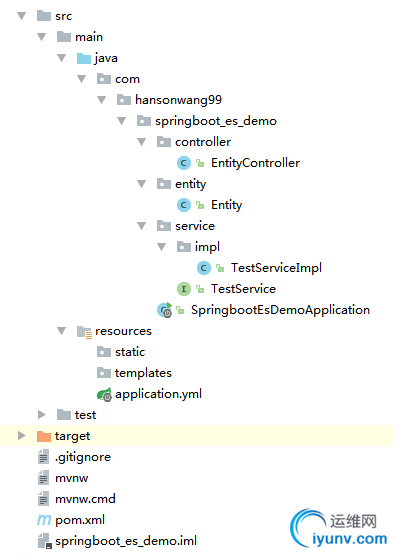Select the mvnw.cmd file

(x=85, y=499)
